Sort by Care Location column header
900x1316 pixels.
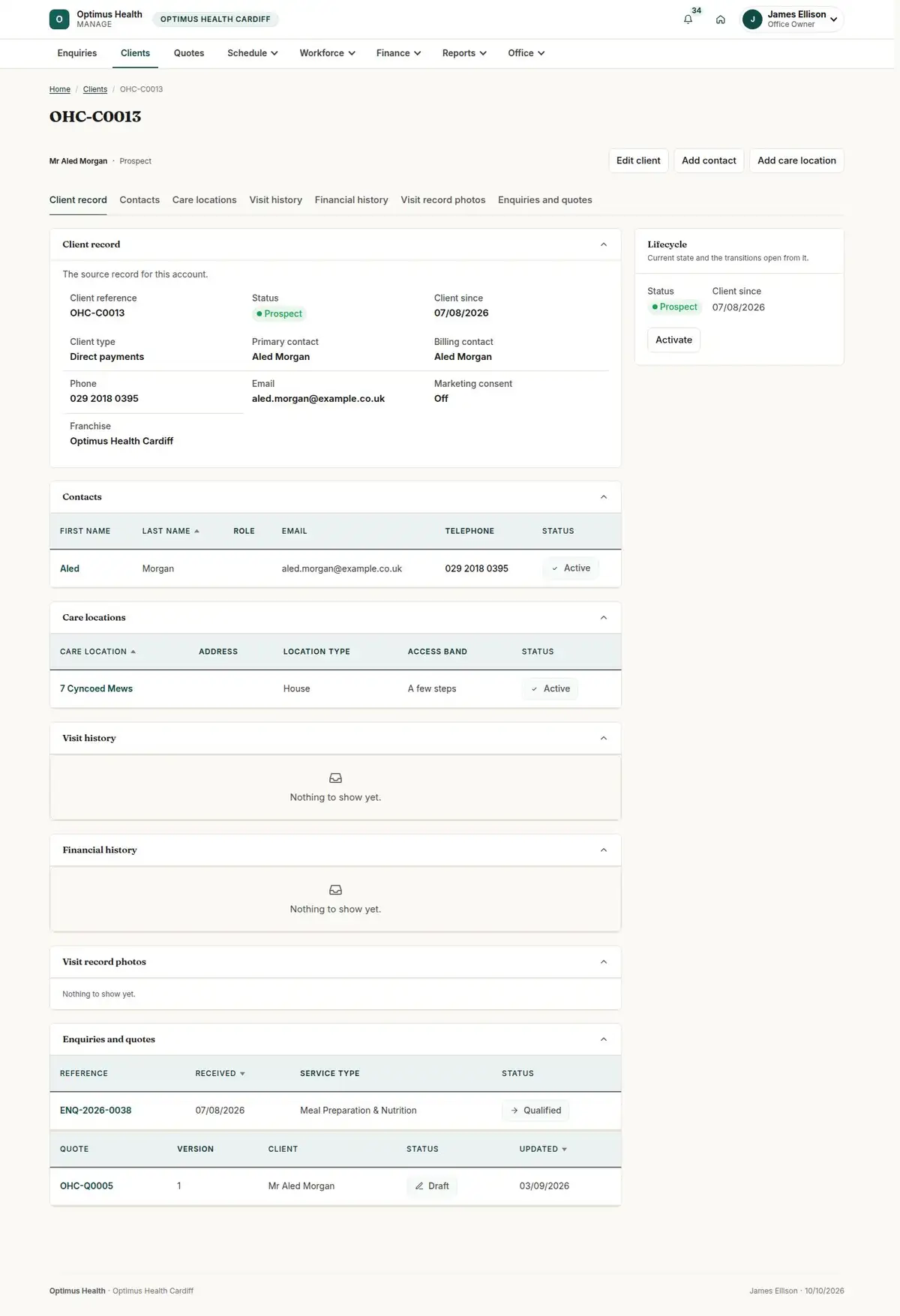pyautogui.click(x=97, y=652)
